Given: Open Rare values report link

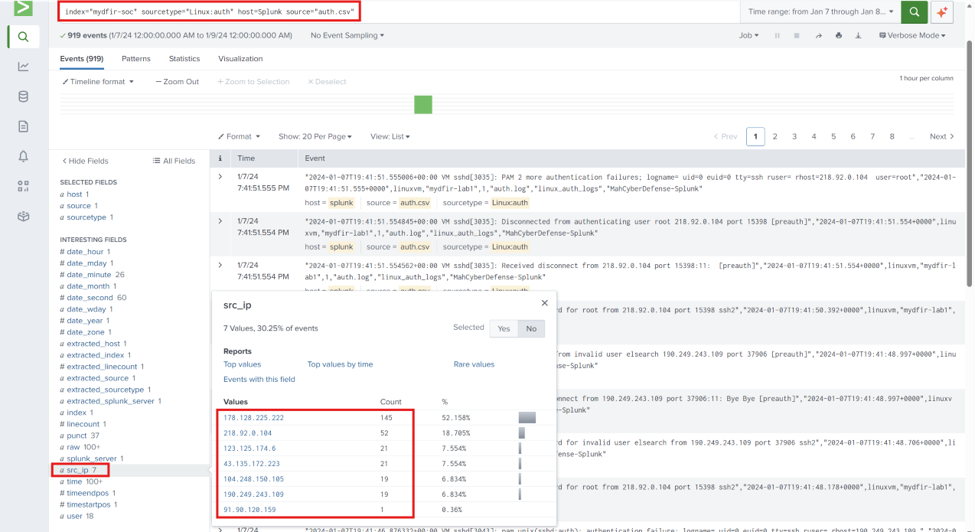Looking at the screenshot, I should [x=474, y=364].
